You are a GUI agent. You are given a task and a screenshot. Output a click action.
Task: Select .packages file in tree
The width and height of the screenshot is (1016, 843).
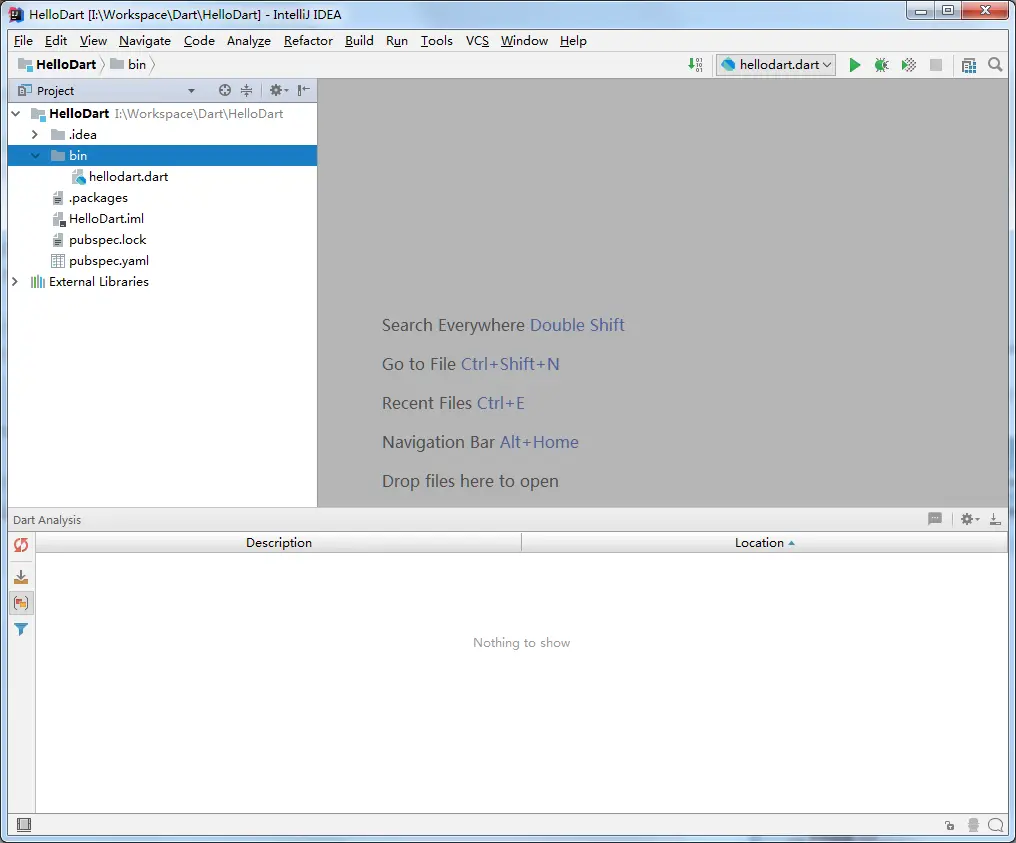tap(98, 198)
